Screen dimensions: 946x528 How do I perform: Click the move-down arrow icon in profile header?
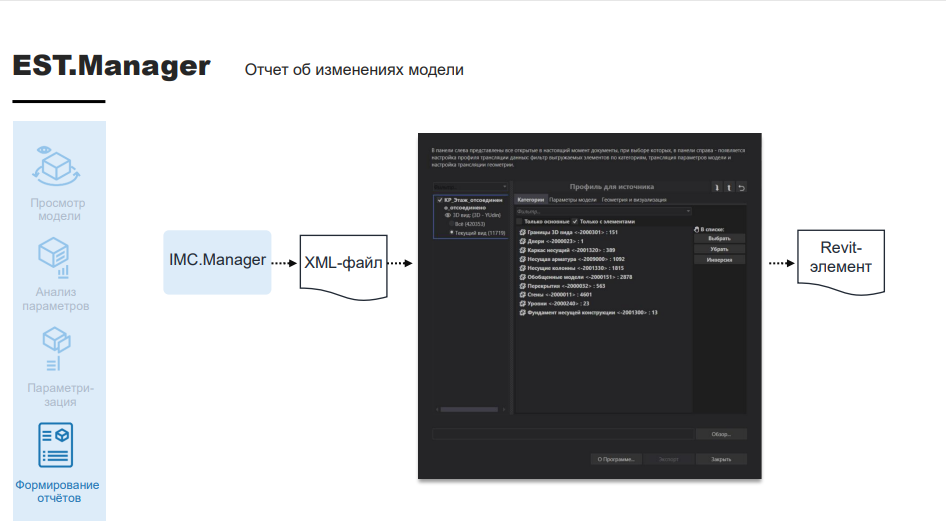coord(717,188)
